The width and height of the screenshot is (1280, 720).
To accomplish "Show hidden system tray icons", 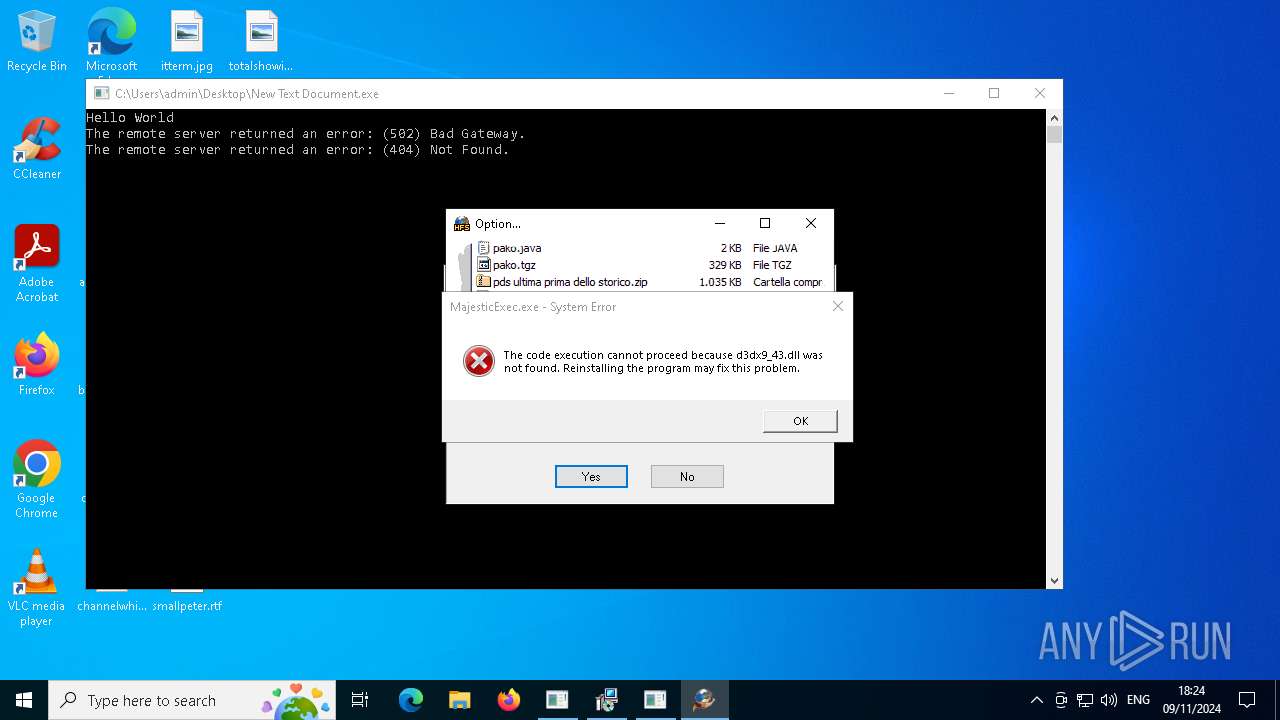I will point(1037,700).
